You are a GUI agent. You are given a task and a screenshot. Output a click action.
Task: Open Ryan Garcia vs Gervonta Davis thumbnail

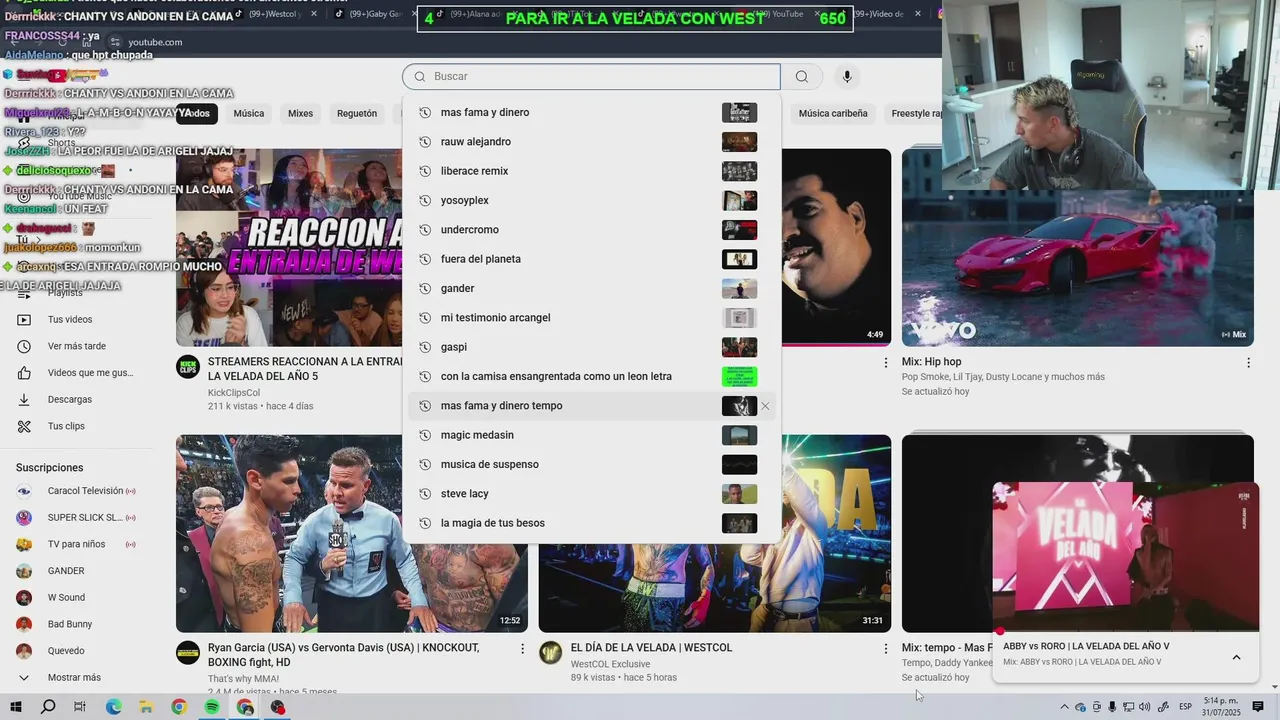tap(352, 533)
